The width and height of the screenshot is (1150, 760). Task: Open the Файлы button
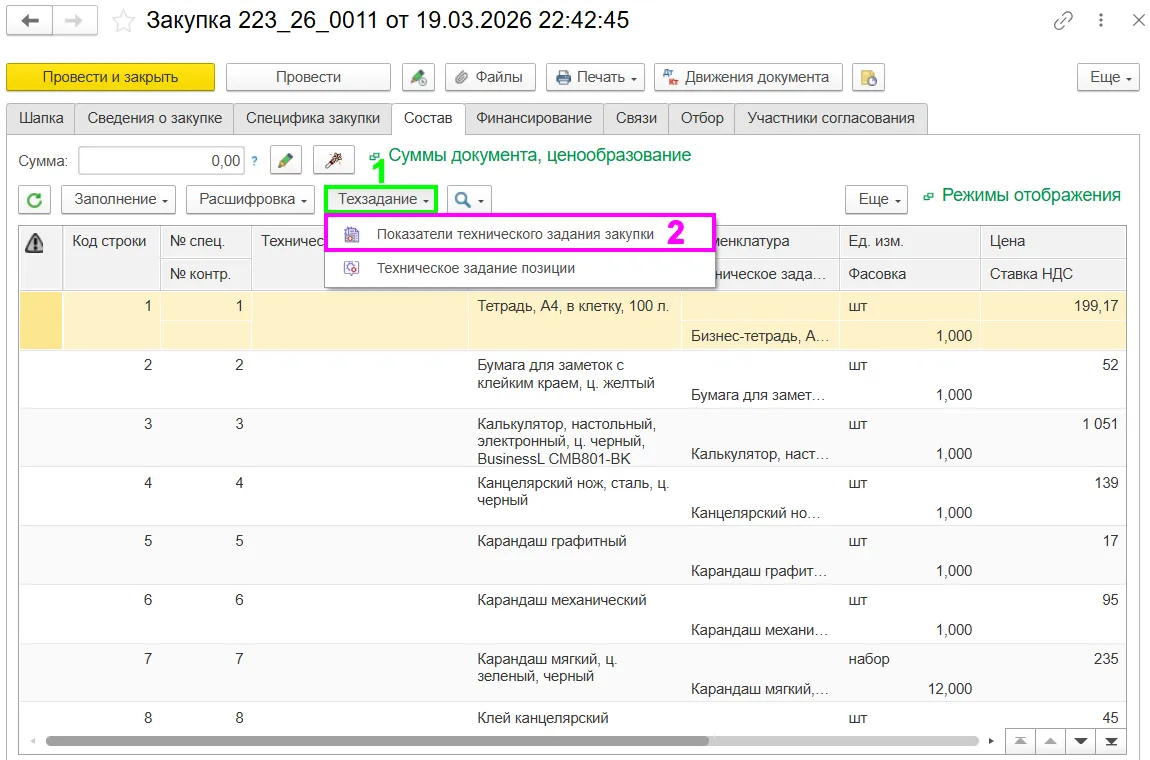pyautogui.click(x=490, y=77)
